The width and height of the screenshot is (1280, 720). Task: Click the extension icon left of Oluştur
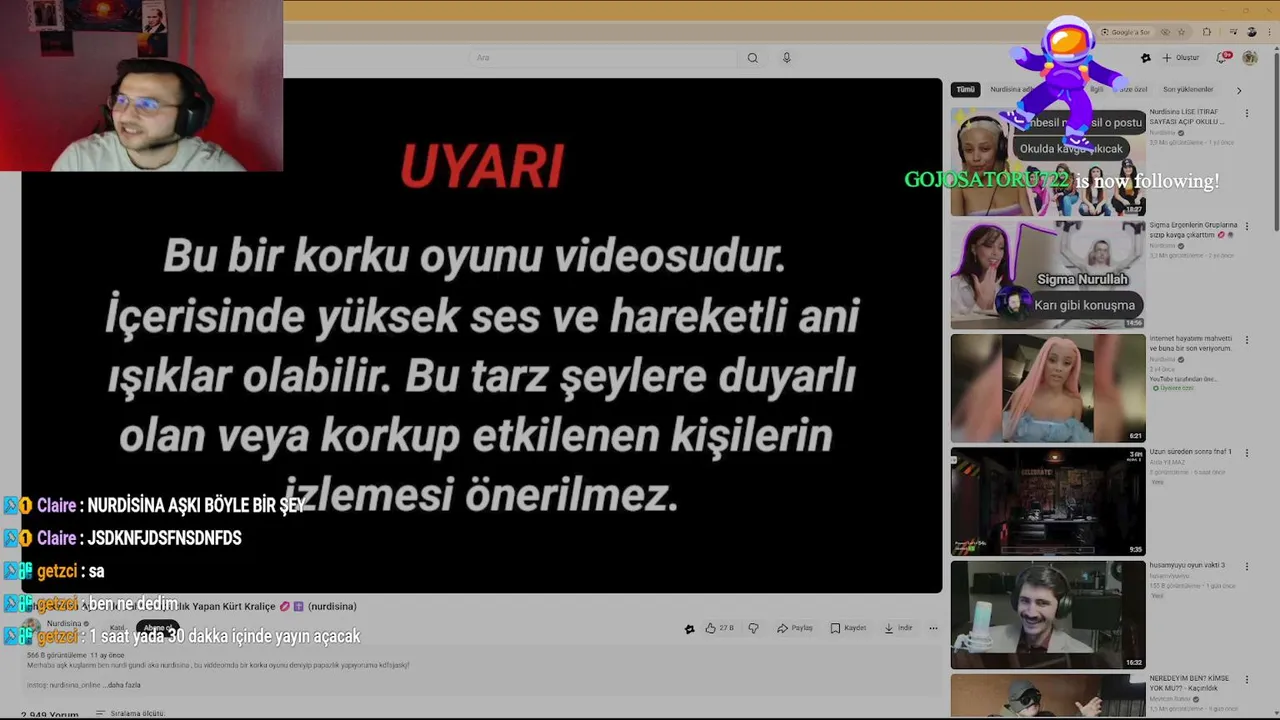pyautogui.click(x=1146, y=58)
